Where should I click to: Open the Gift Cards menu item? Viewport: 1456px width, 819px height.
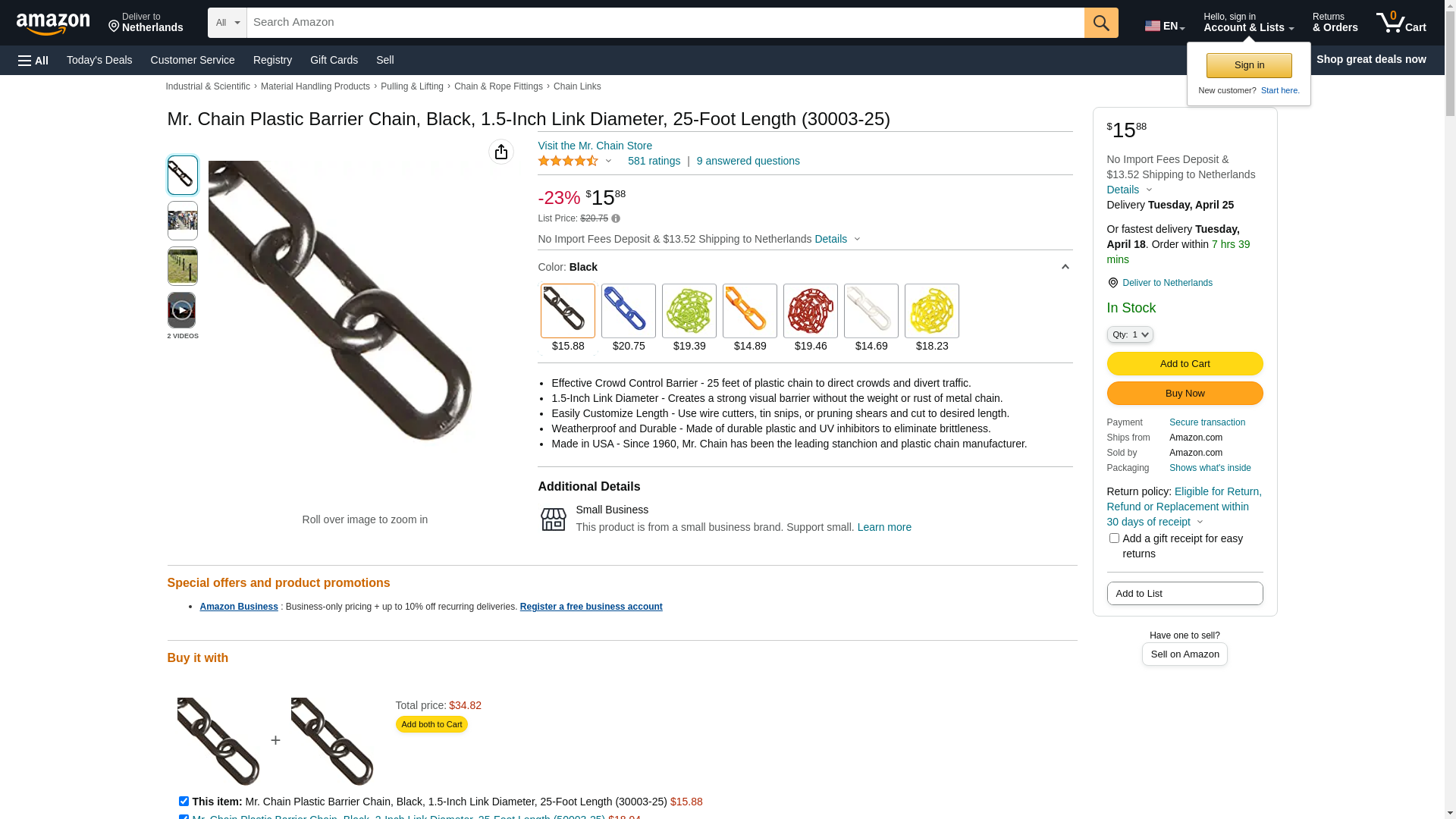click(334, 60)
